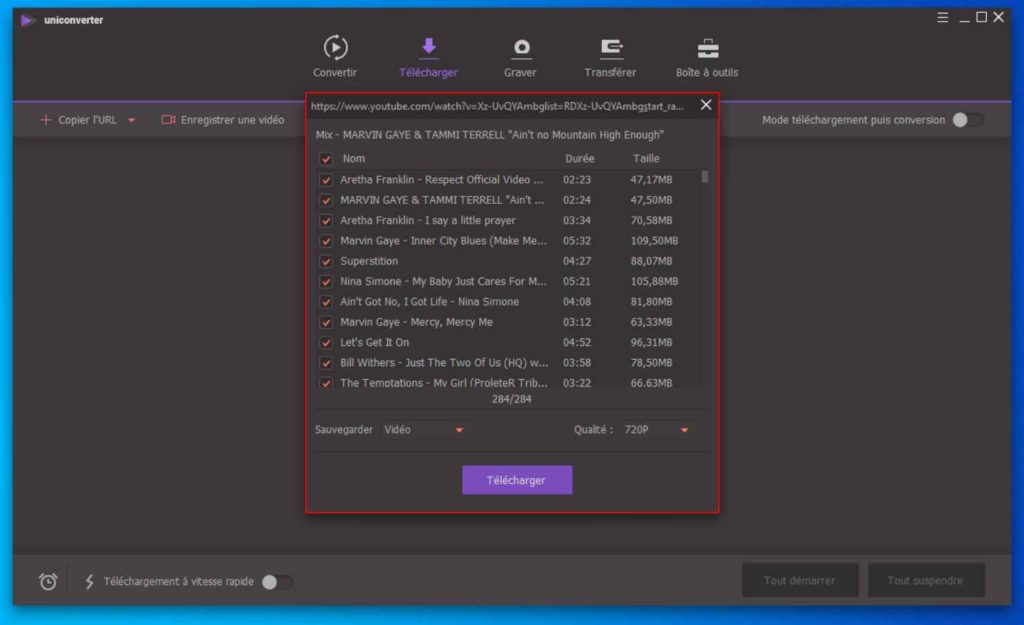Click the 63,33MB size value
This screenshot has height=625, width=1024.
pyautogui.click(x=651, y=322)
